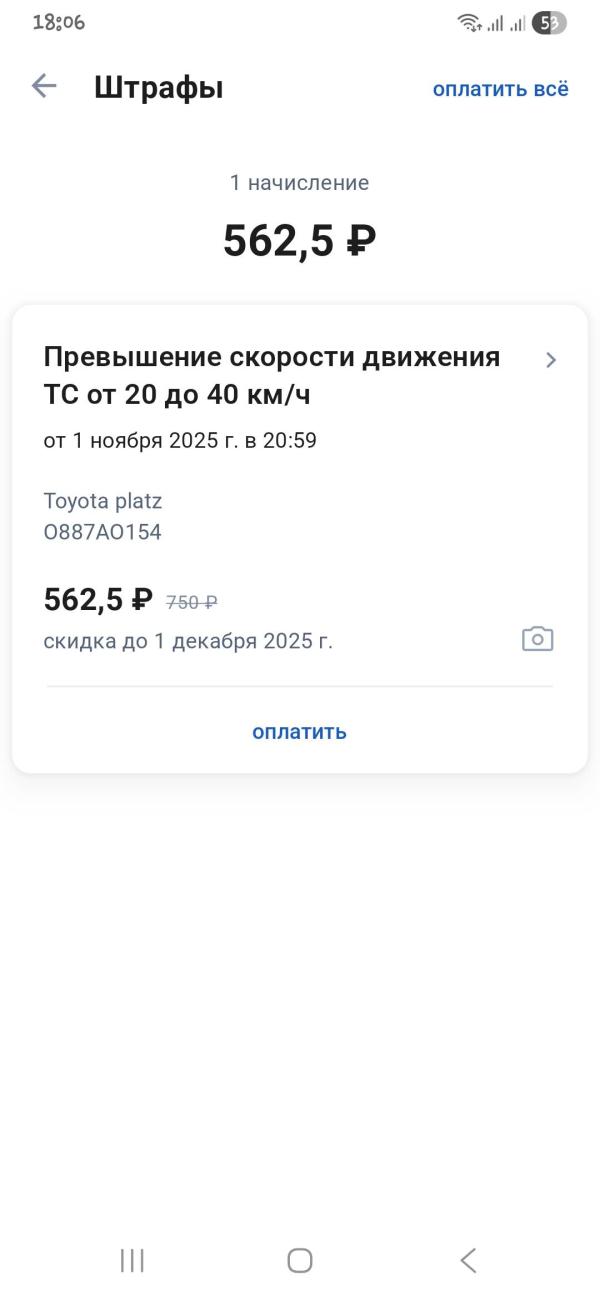The height and width of the screenshot is (1299, 600).
Task: Tap the Android back chevron at bottom right
Action: [467, 1261]
